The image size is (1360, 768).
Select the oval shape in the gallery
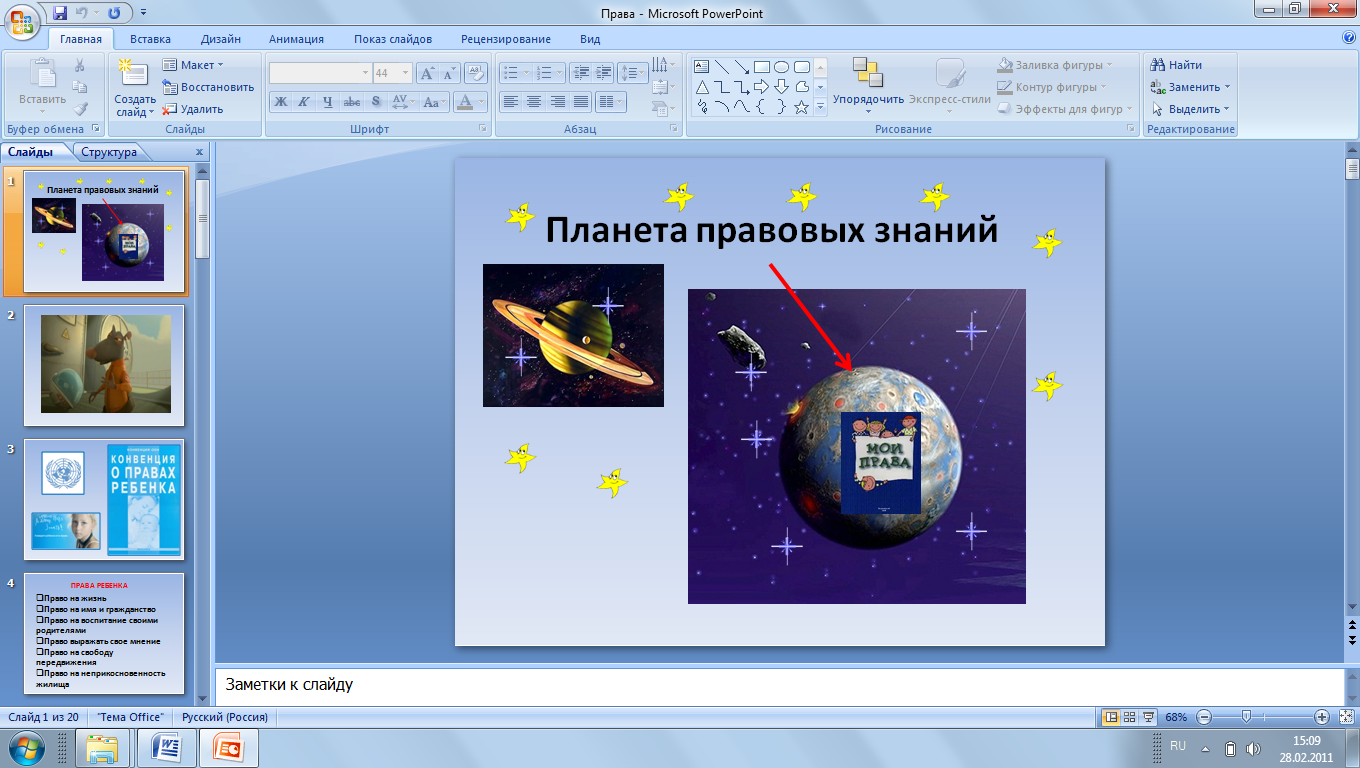782,67
